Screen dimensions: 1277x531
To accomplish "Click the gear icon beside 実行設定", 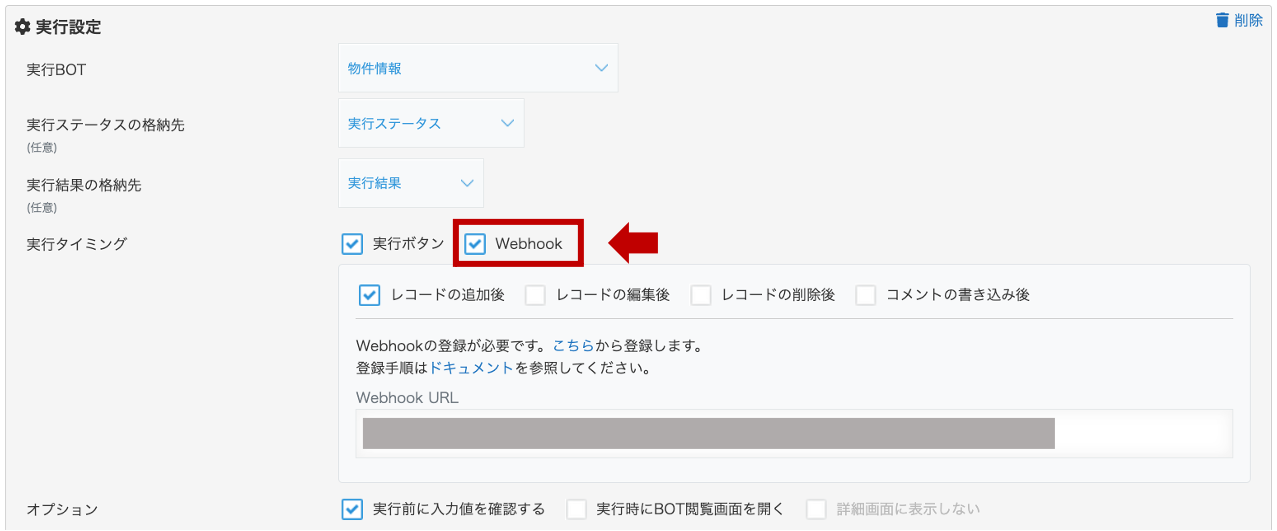I will click(x=22, y=27).
